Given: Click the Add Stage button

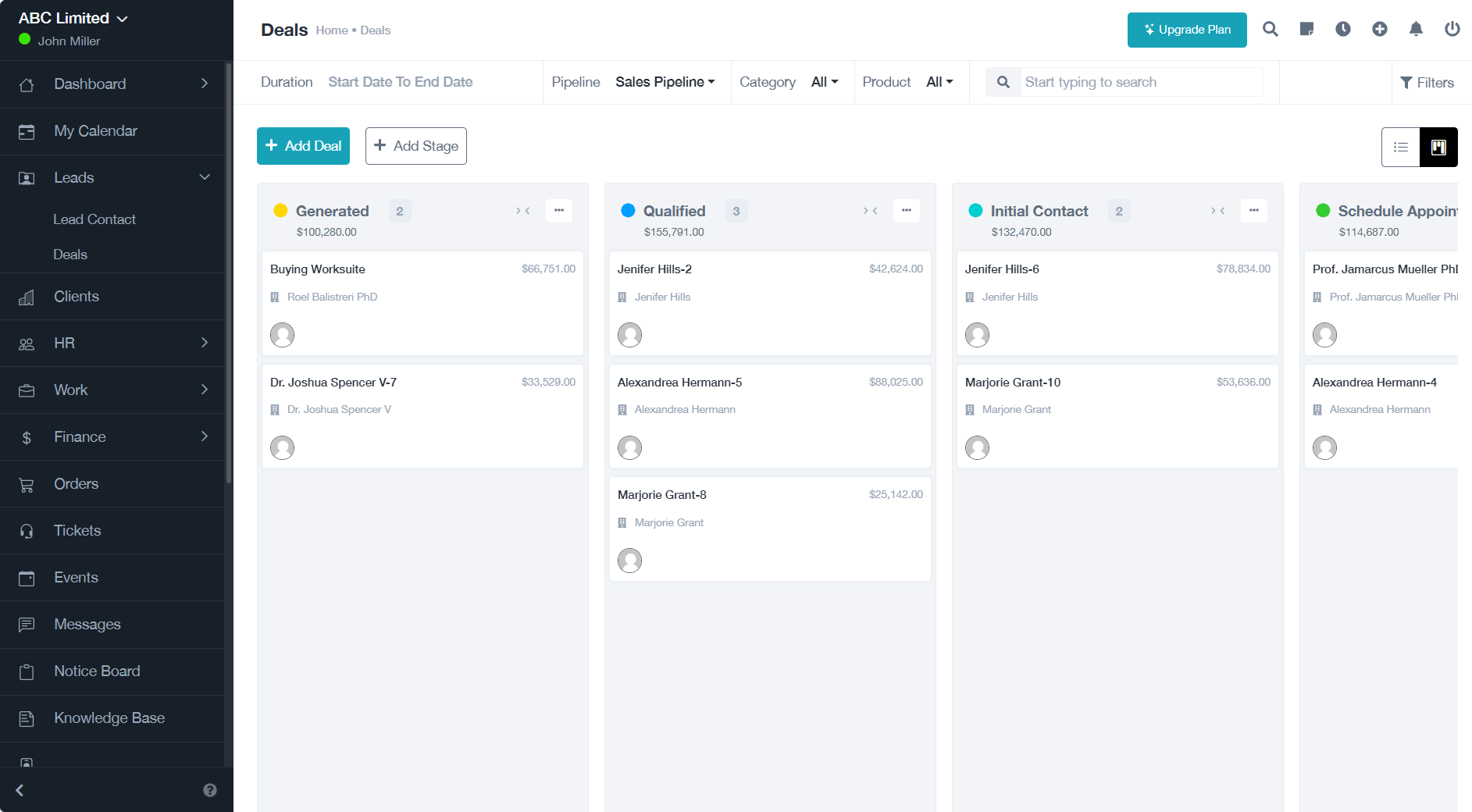Looking at the screenshot, I should point(416,146).
